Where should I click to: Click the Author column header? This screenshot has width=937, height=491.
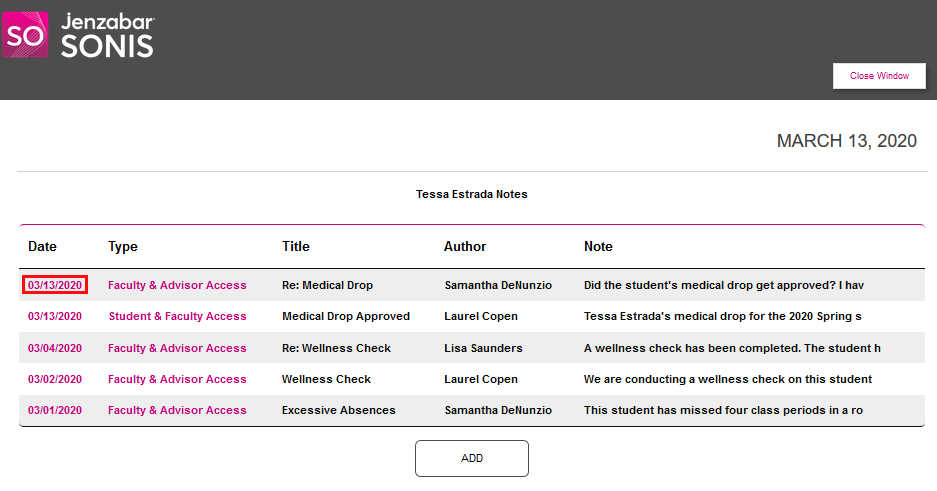[x=465, y=246]
